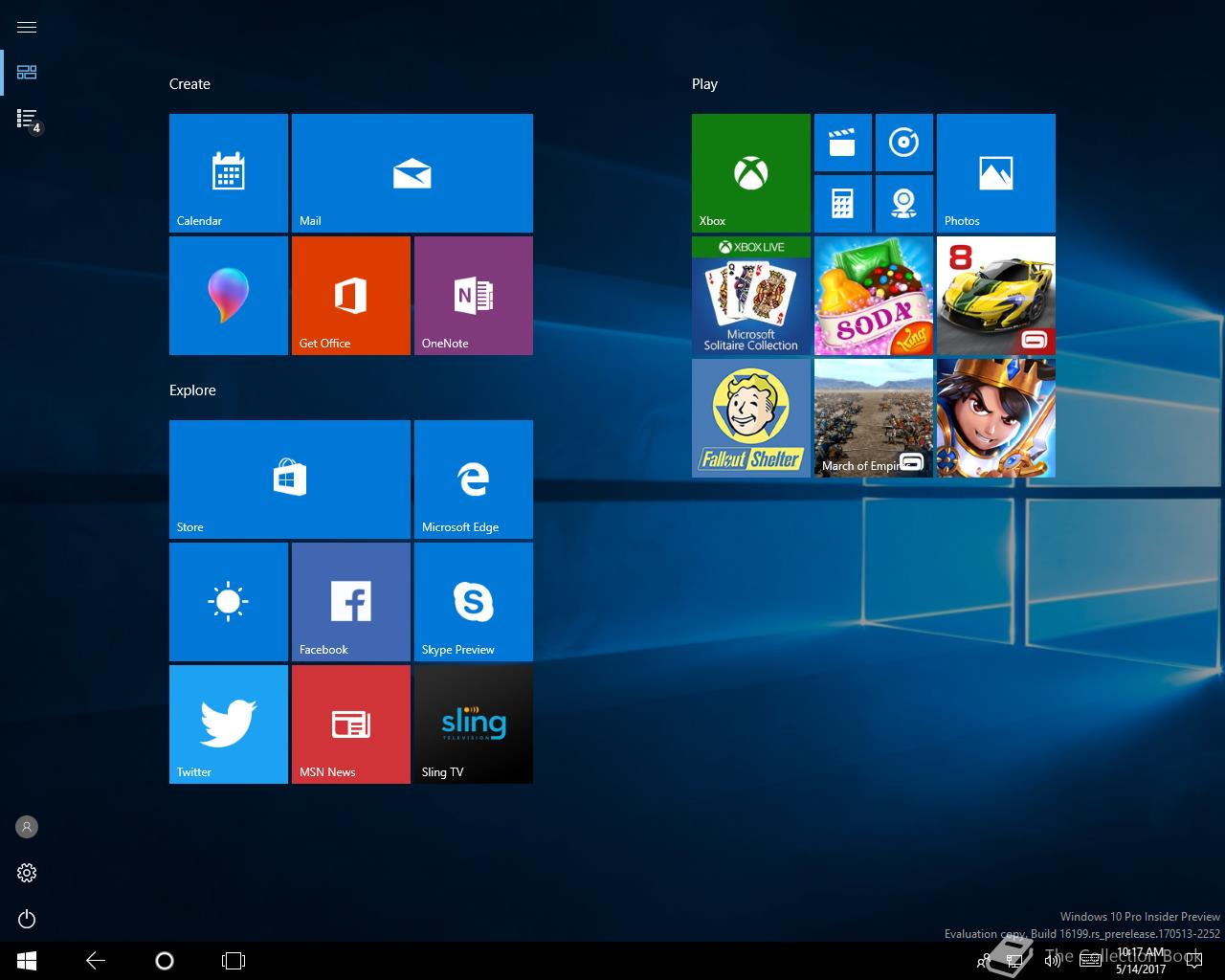This screenshot has width=1225, height=980.
Task: Open Settings gear in Start
Action: point(27,873)
